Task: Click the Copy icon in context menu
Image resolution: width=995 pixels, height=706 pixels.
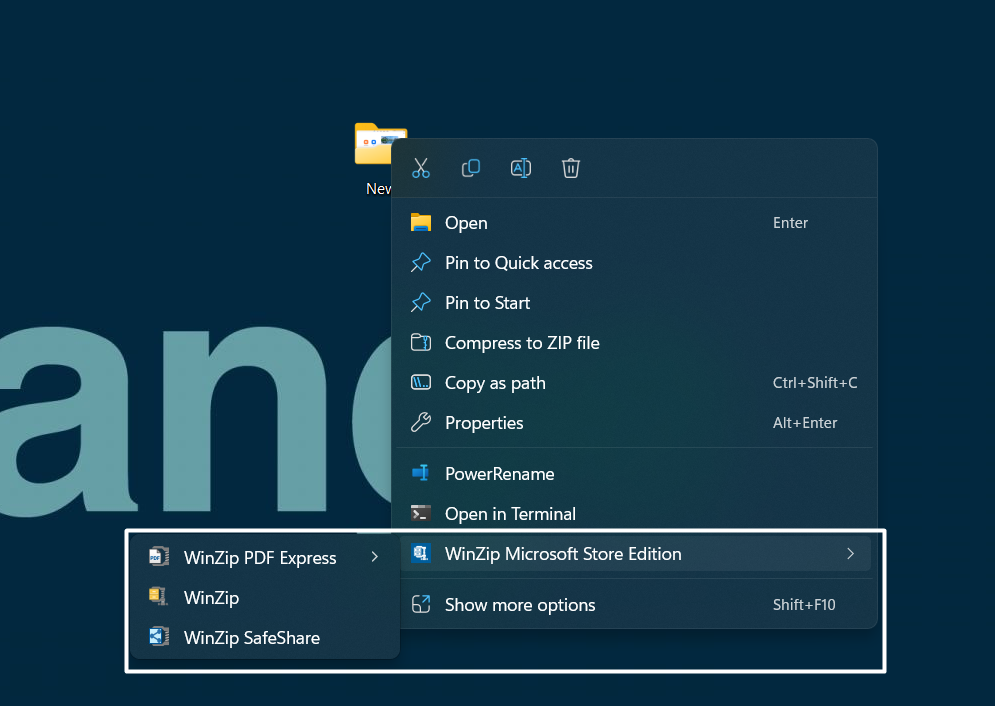Action: 471,168
